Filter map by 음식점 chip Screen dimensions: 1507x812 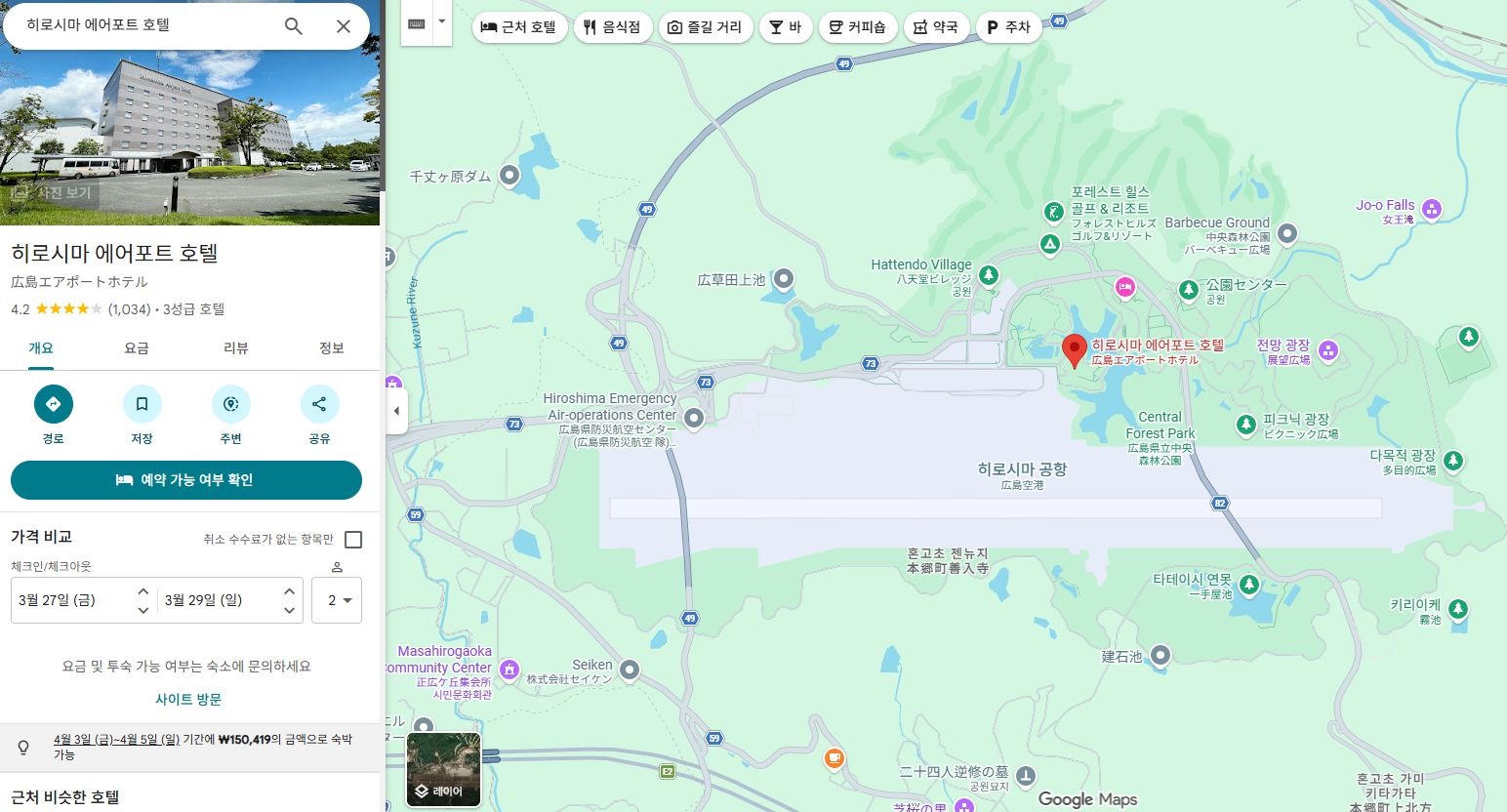613,27
